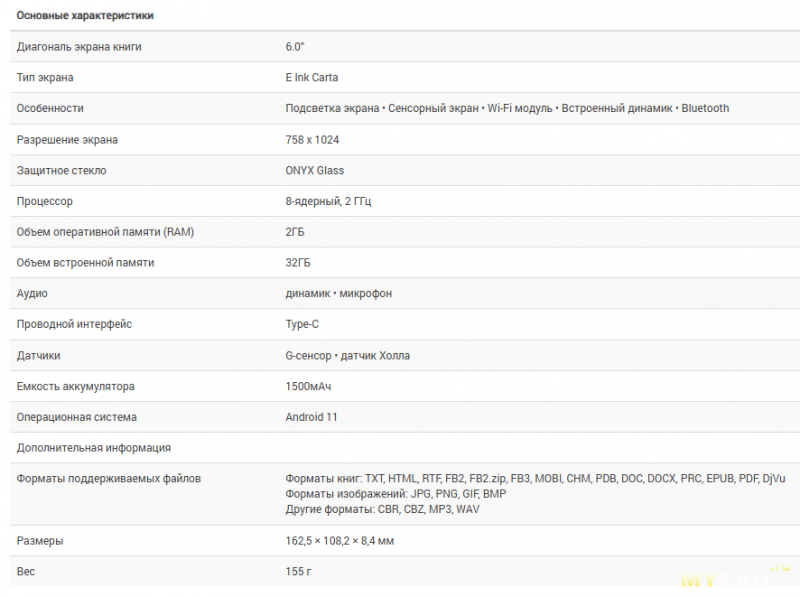Click the 'Дополнительная информация' row
Screen dimensions: 800x597
(x=405, y=448)
